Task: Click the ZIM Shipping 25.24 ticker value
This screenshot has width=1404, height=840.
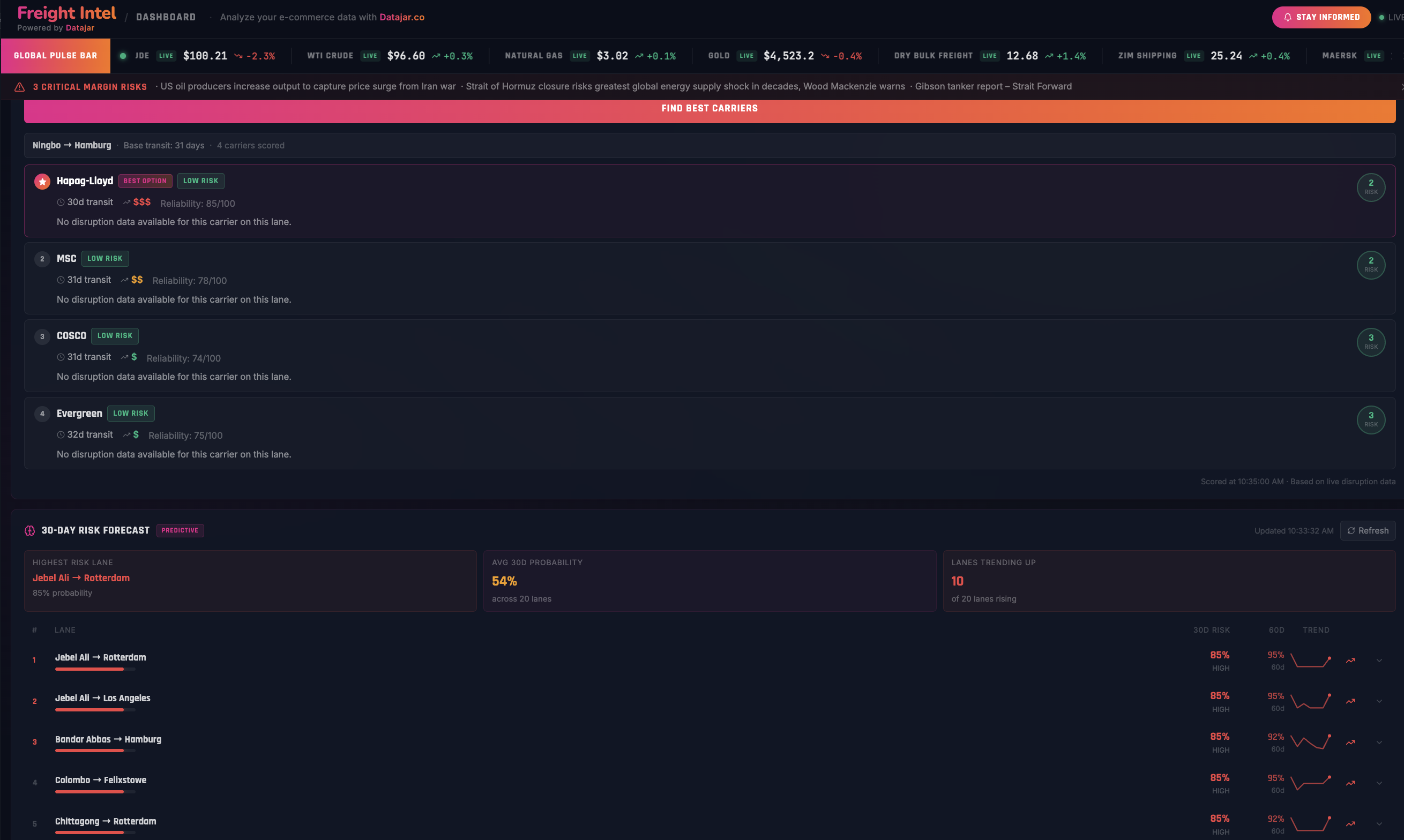Action: pyautogui.click(x=1226, y=56)
